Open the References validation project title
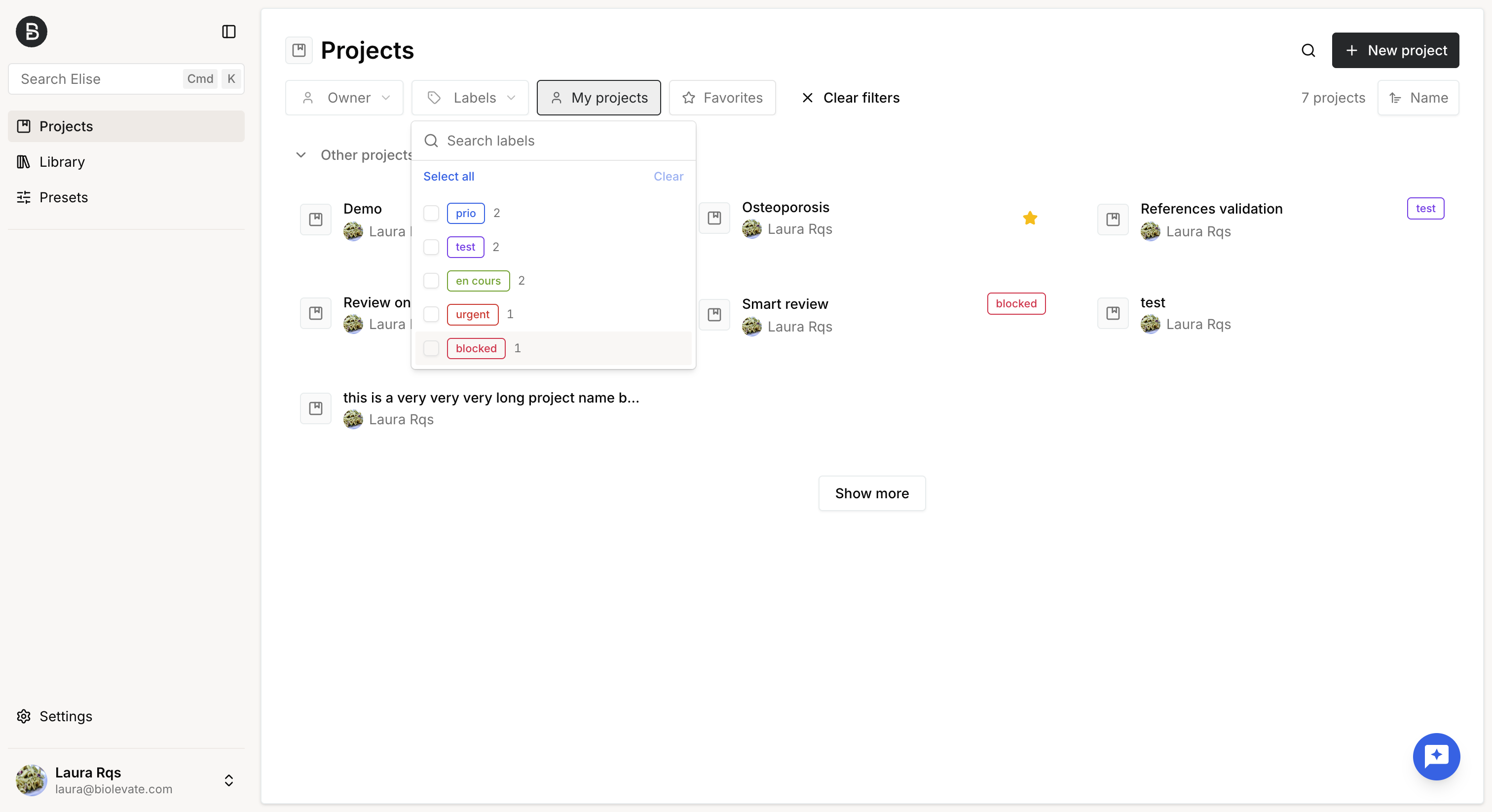 tap(1211, 209)
